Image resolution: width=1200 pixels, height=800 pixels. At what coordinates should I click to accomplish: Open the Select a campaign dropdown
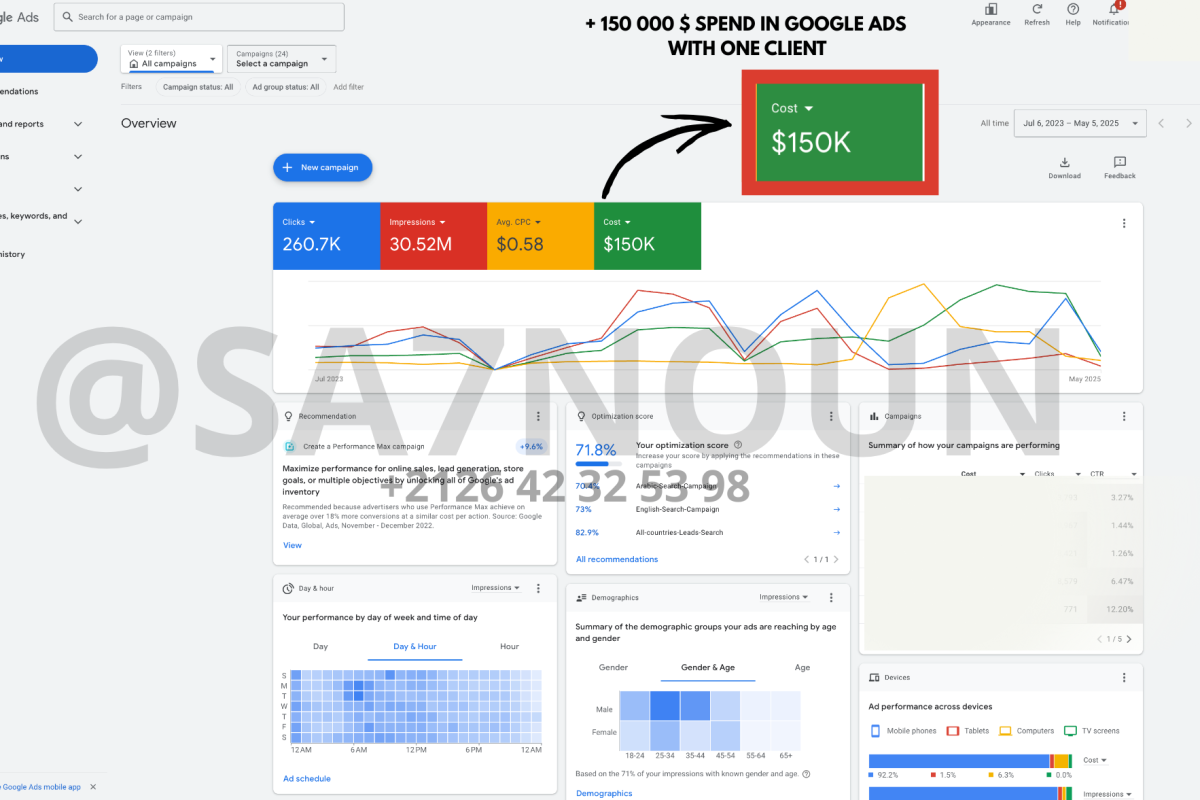pyautogui.click(x=281, y=59)
